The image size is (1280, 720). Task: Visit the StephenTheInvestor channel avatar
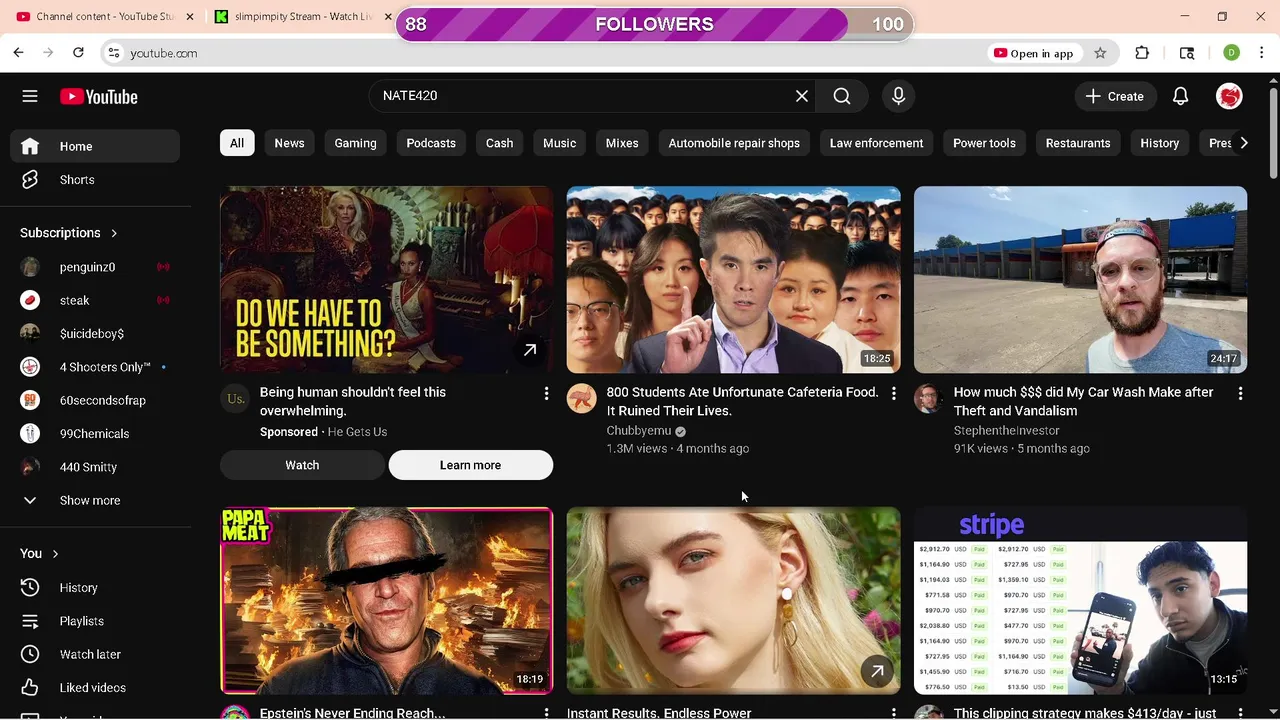pos(928,398)
